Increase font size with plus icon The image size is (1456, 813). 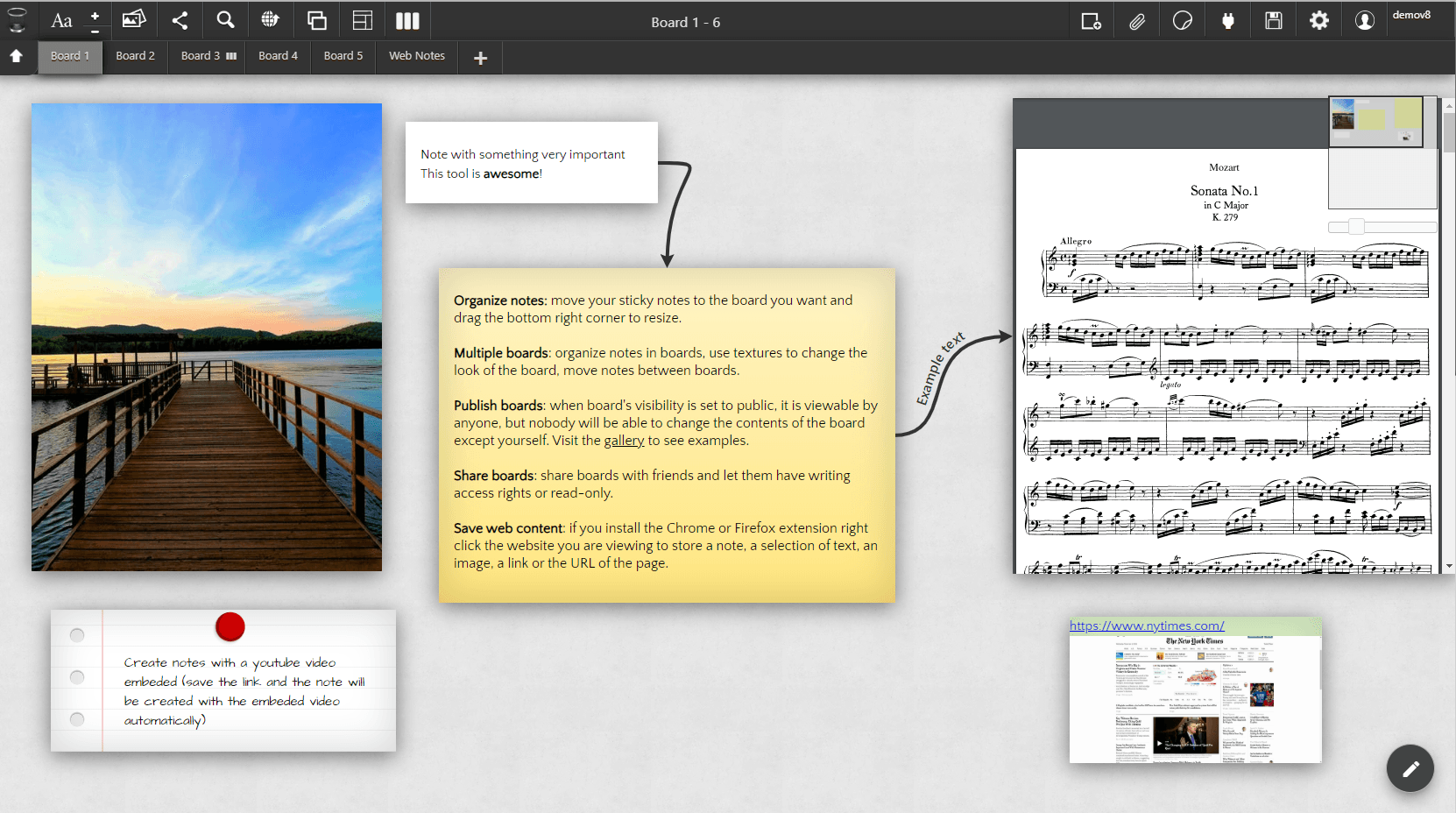tap(95, 16)
